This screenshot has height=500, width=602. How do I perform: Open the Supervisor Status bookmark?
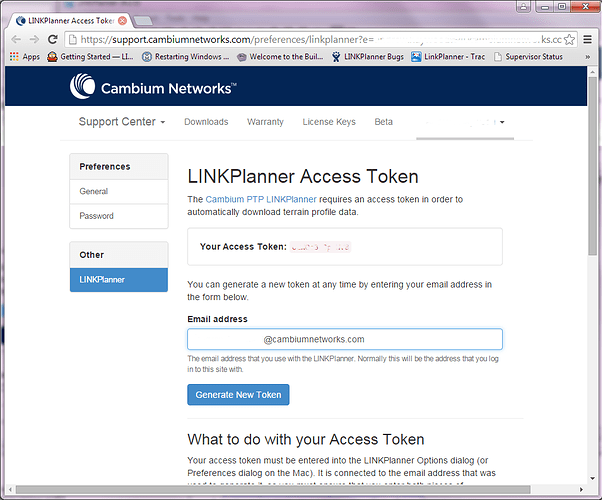[x=528, y=57]
